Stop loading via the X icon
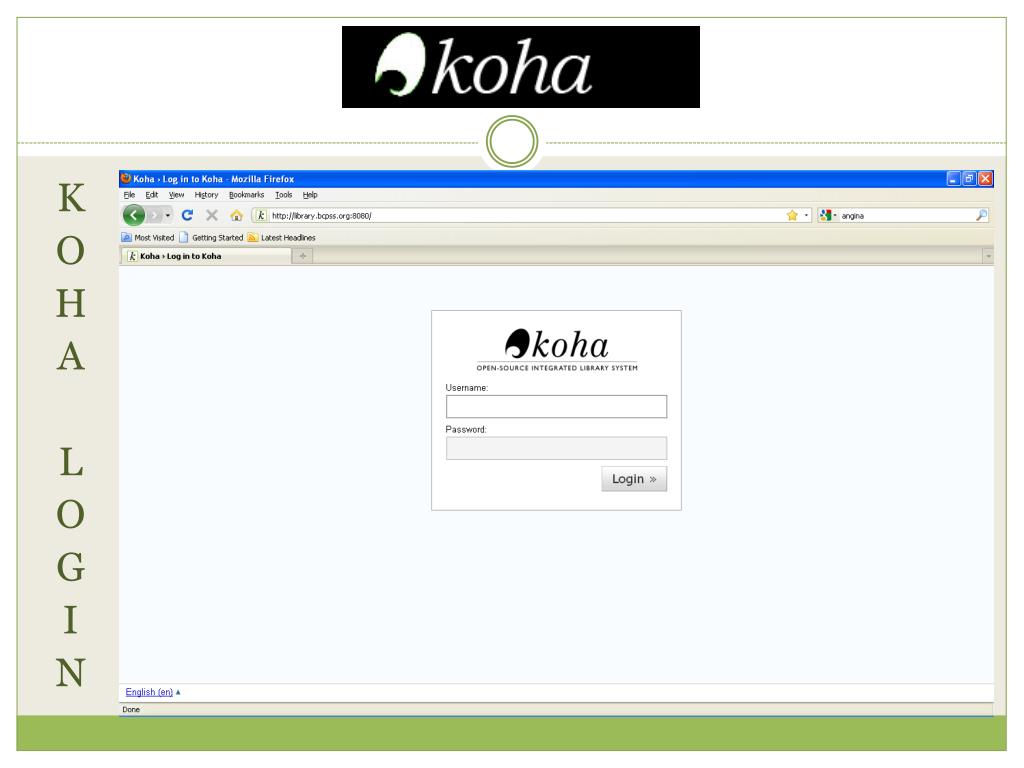The height and width of the screenshot is (768, 1024). (210, 214)
